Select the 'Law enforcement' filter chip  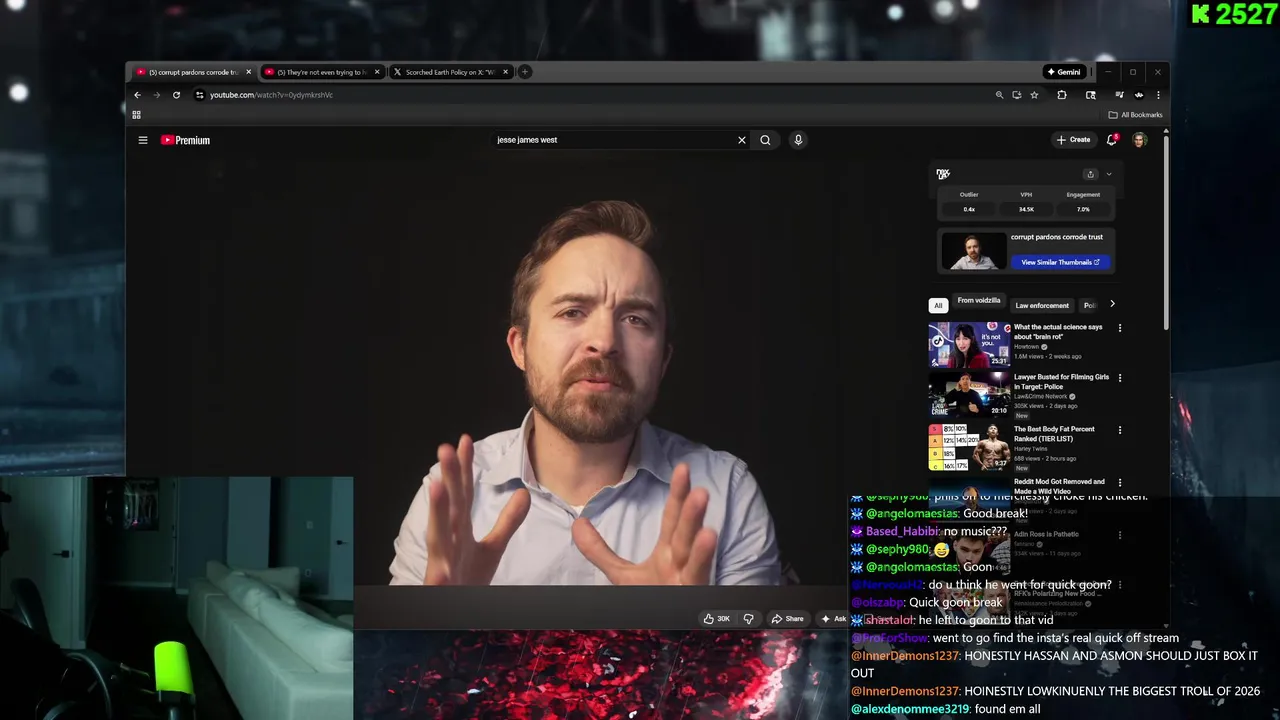(x=1042, y=305)
